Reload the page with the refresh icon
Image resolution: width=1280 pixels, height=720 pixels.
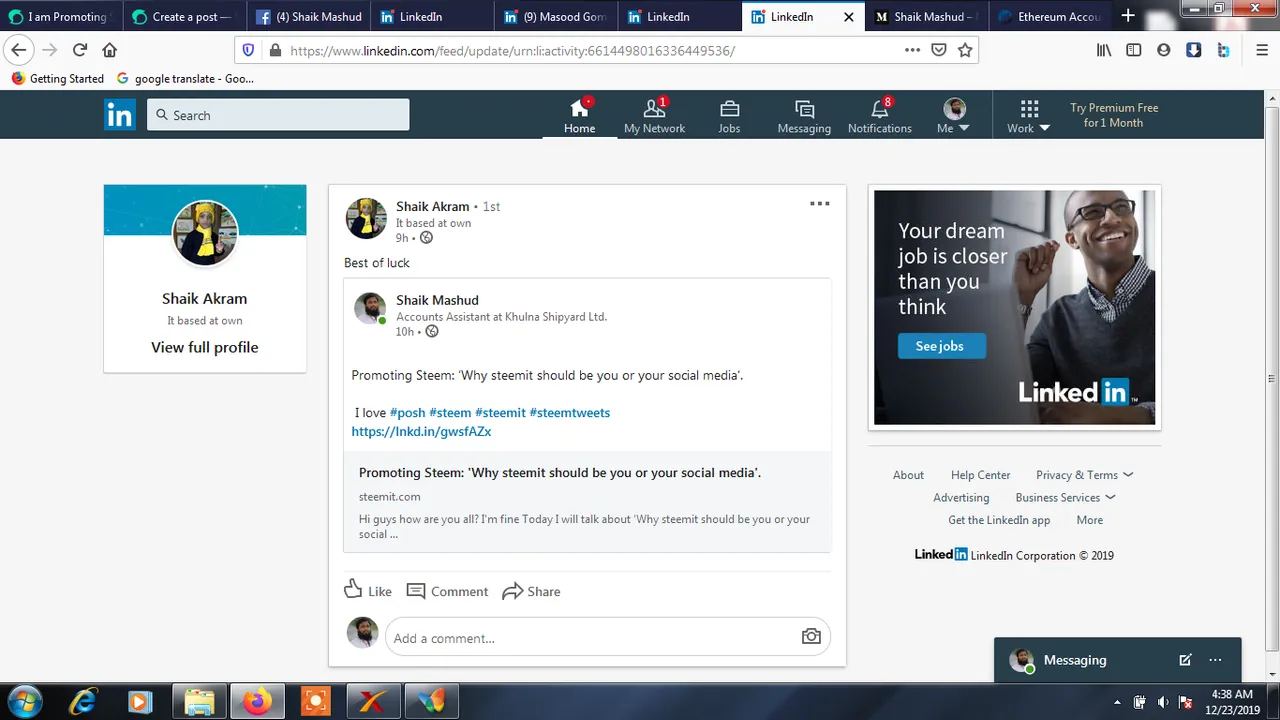tap(80, 50)
